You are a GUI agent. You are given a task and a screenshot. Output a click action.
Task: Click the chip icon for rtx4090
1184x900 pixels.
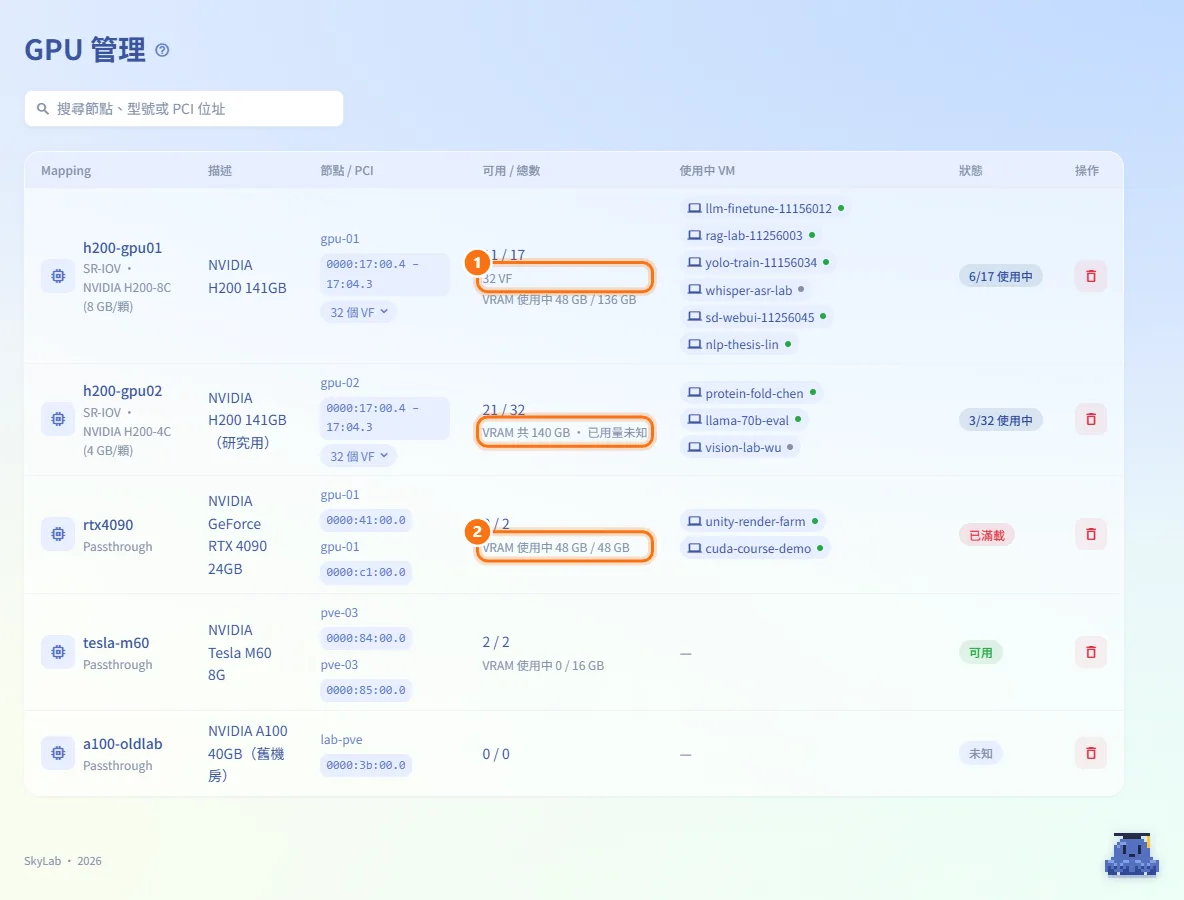[58, 535]
